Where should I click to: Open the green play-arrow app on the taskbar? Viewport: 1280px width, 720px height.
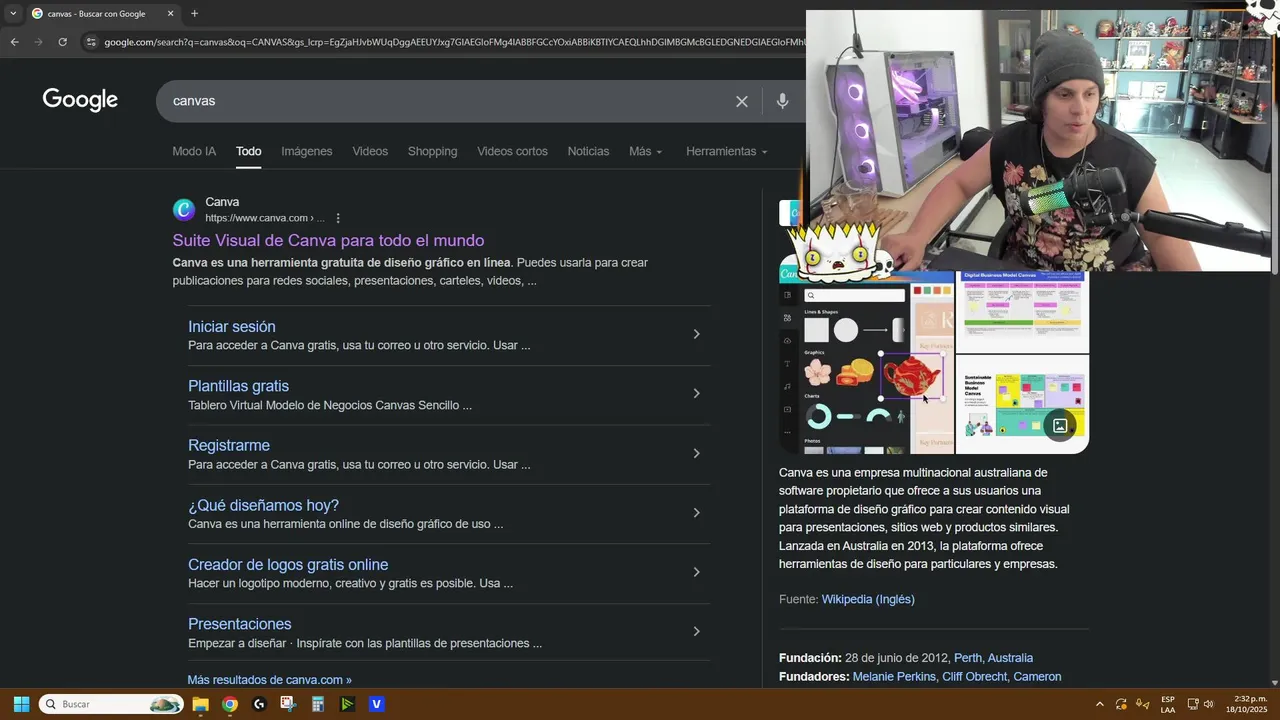[x=347, y=704]
